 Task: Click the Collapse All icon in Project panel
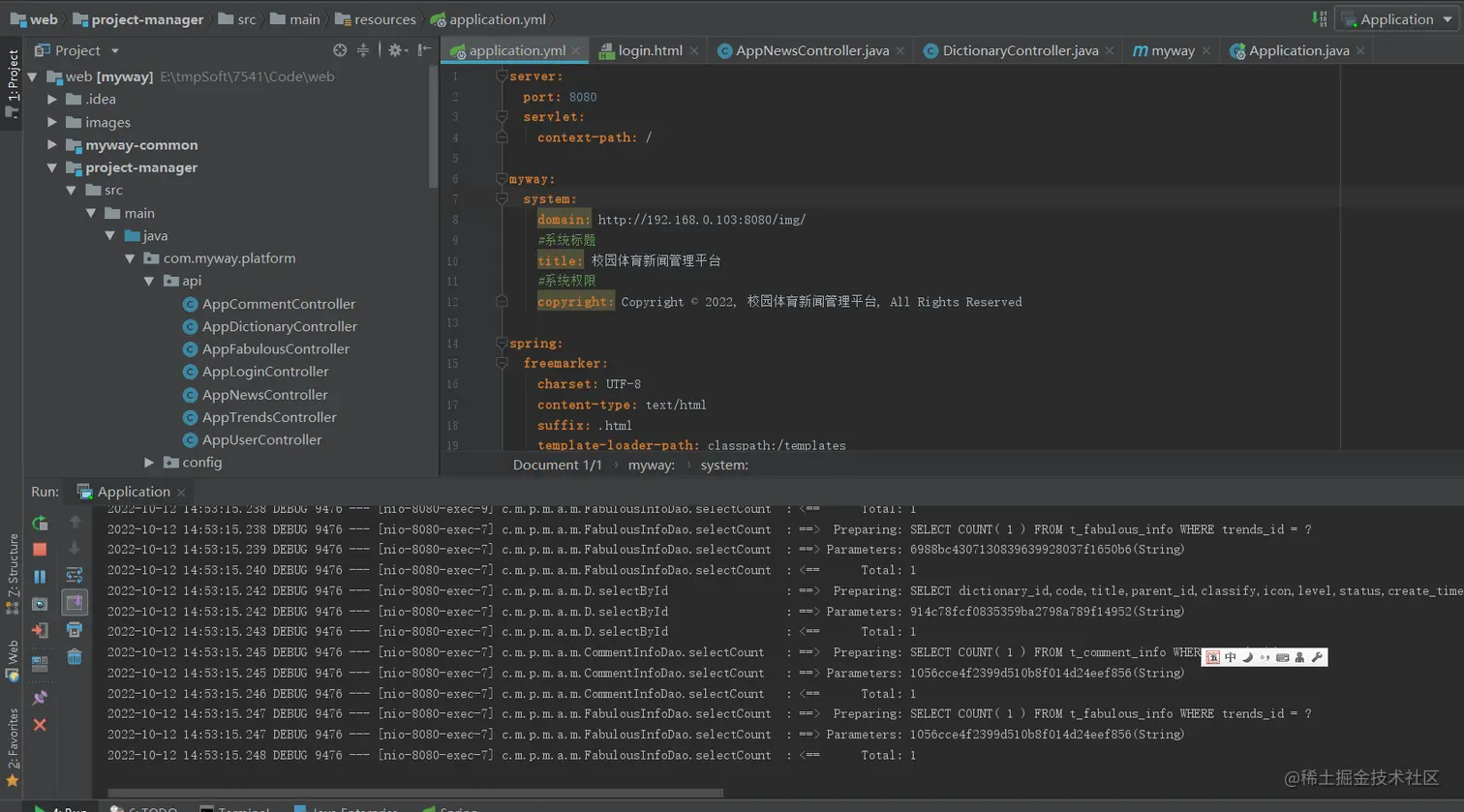coord(363,50)
